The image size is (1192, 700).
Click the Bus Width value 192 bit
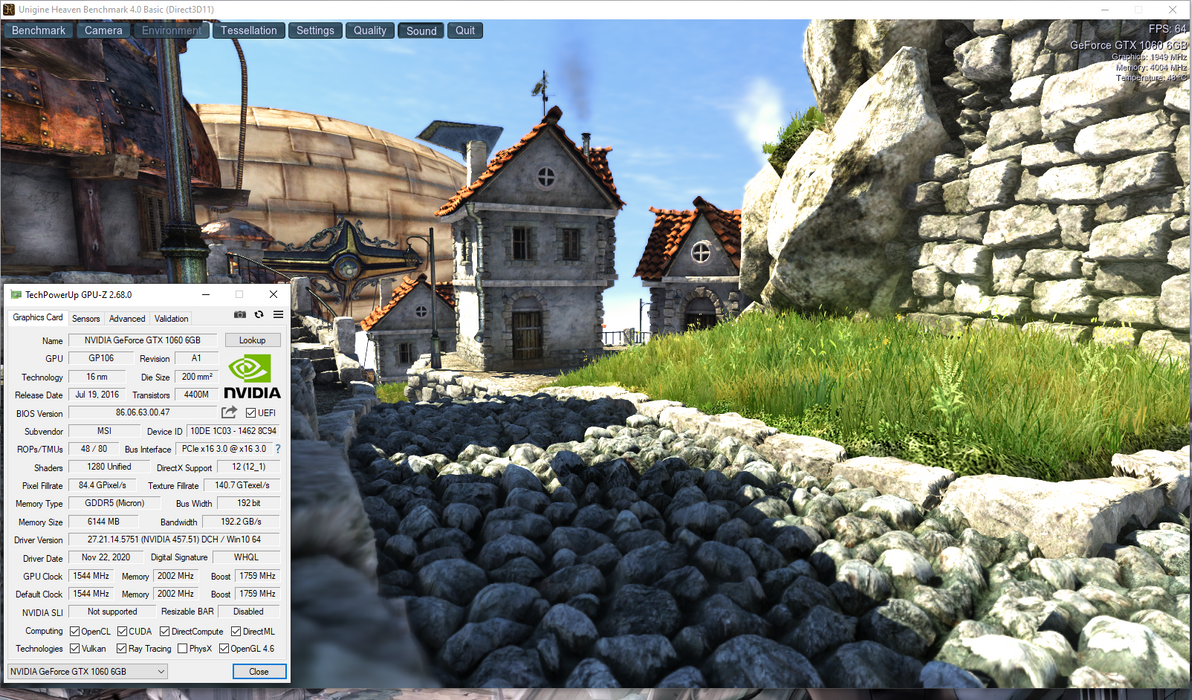click(249, 503)
